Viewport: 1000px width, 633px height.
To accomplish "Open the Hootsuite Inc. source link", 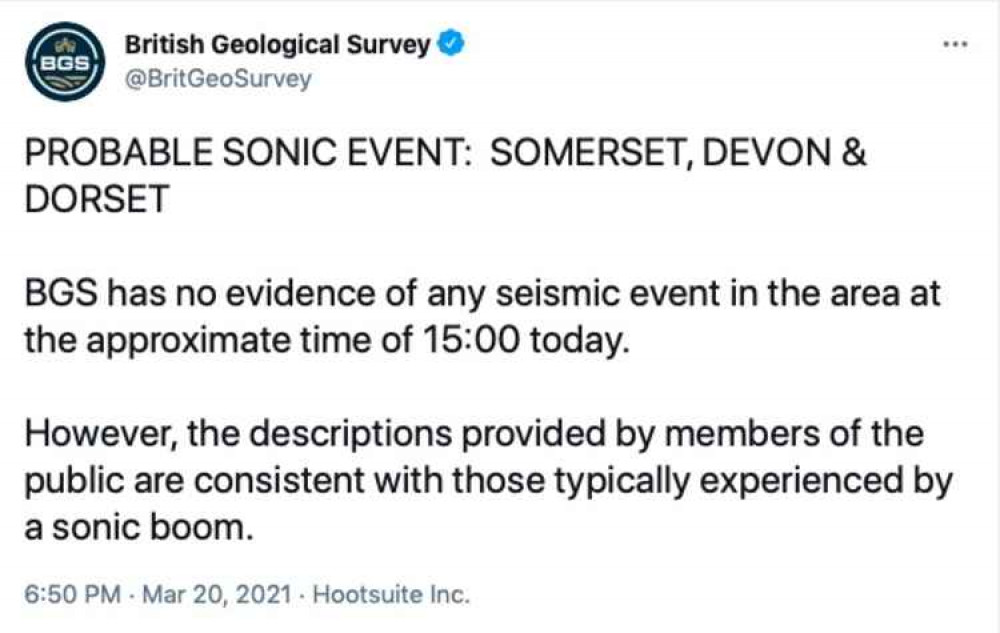I will click(x=391, y=594).
